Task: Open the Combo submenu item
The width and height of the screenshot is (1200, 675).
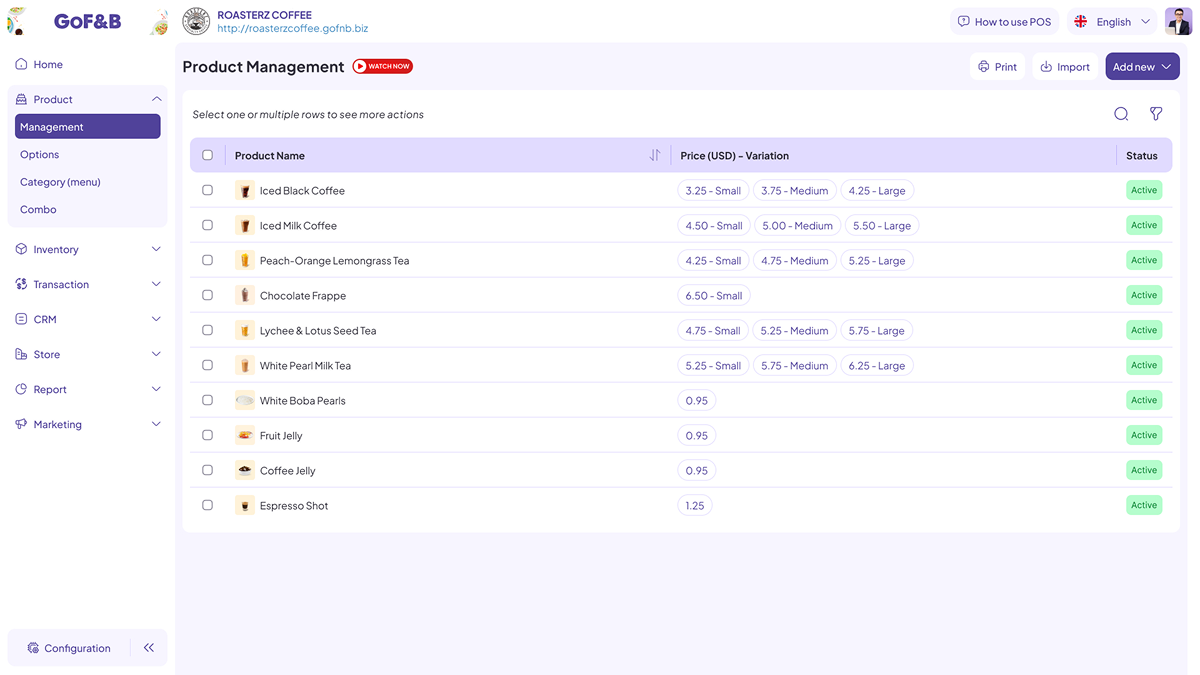Action: 38,209
